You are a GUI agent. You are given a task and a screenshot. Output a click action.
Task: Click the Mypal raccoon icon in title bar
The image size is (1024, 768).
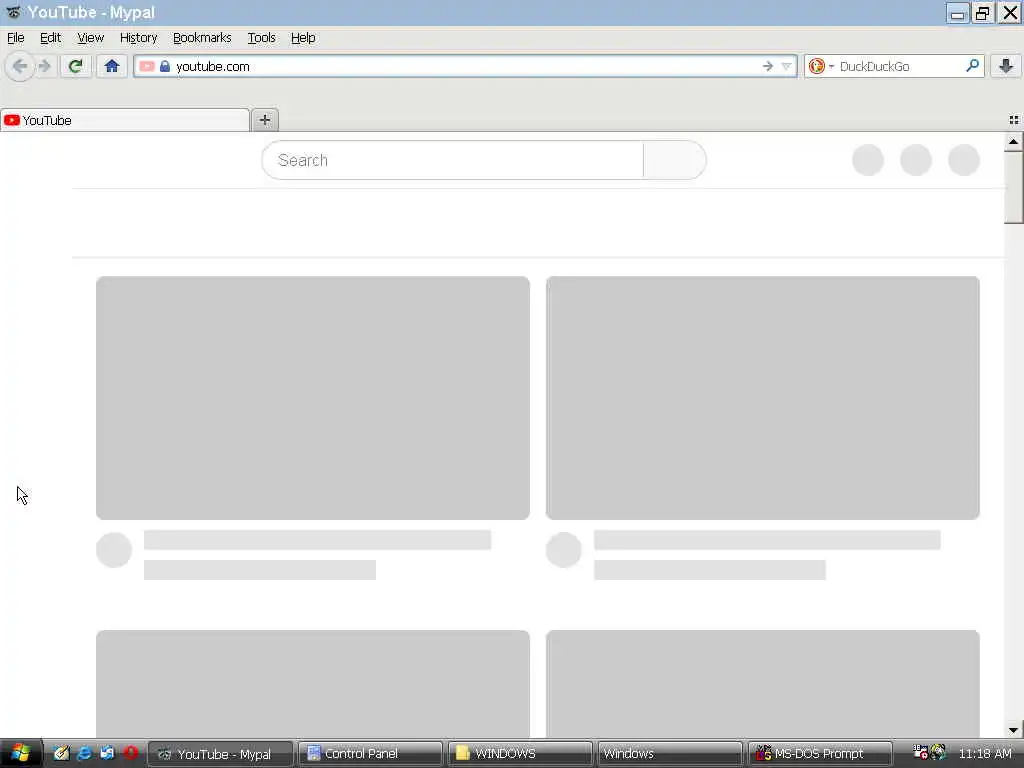[13, 12]
